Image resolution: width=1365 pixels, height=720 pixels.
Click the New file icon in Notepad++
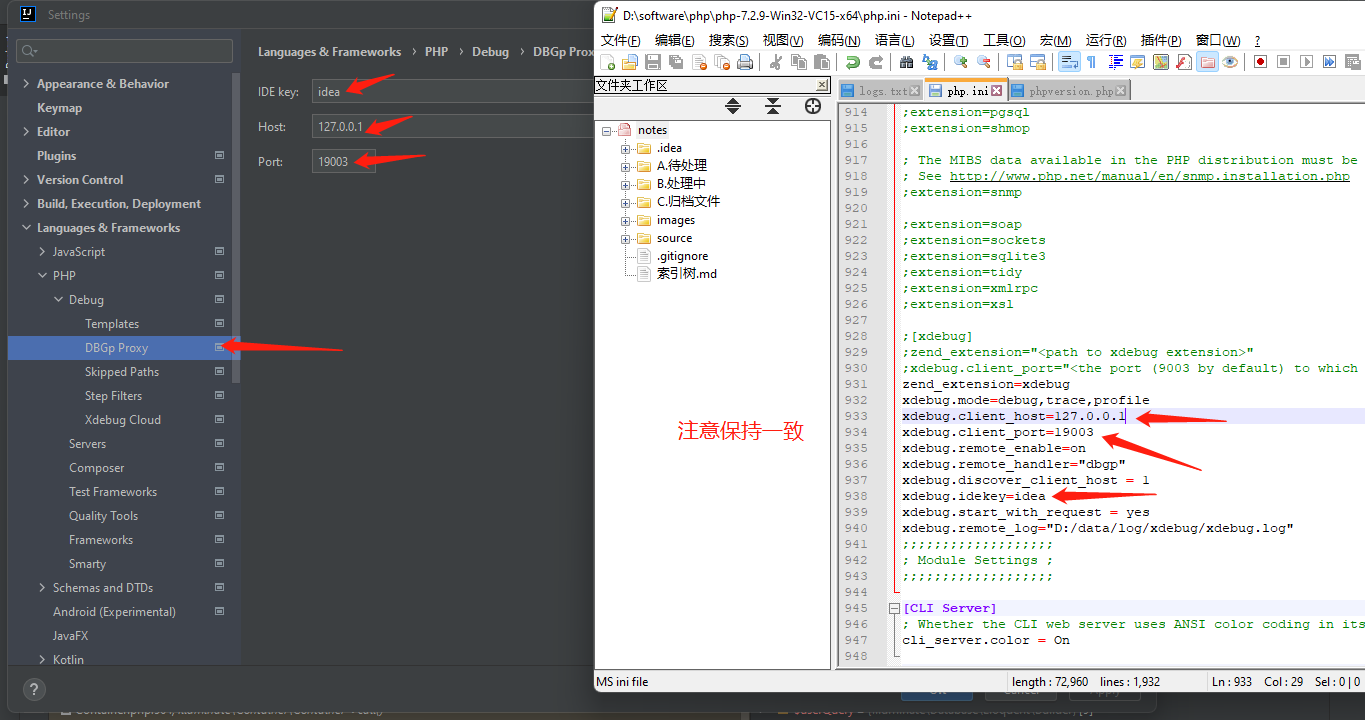point(607,62)
